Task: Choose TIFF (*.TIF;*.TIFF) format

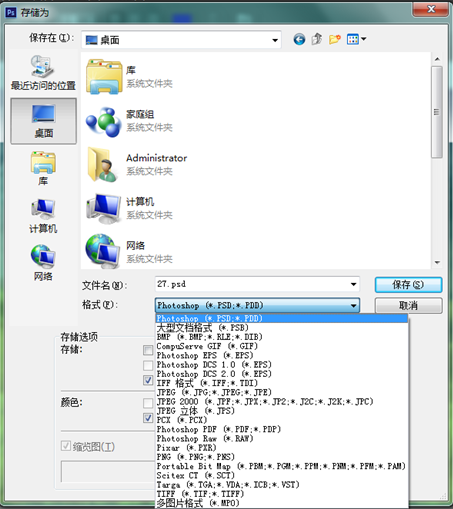Action: coord(282,494)
